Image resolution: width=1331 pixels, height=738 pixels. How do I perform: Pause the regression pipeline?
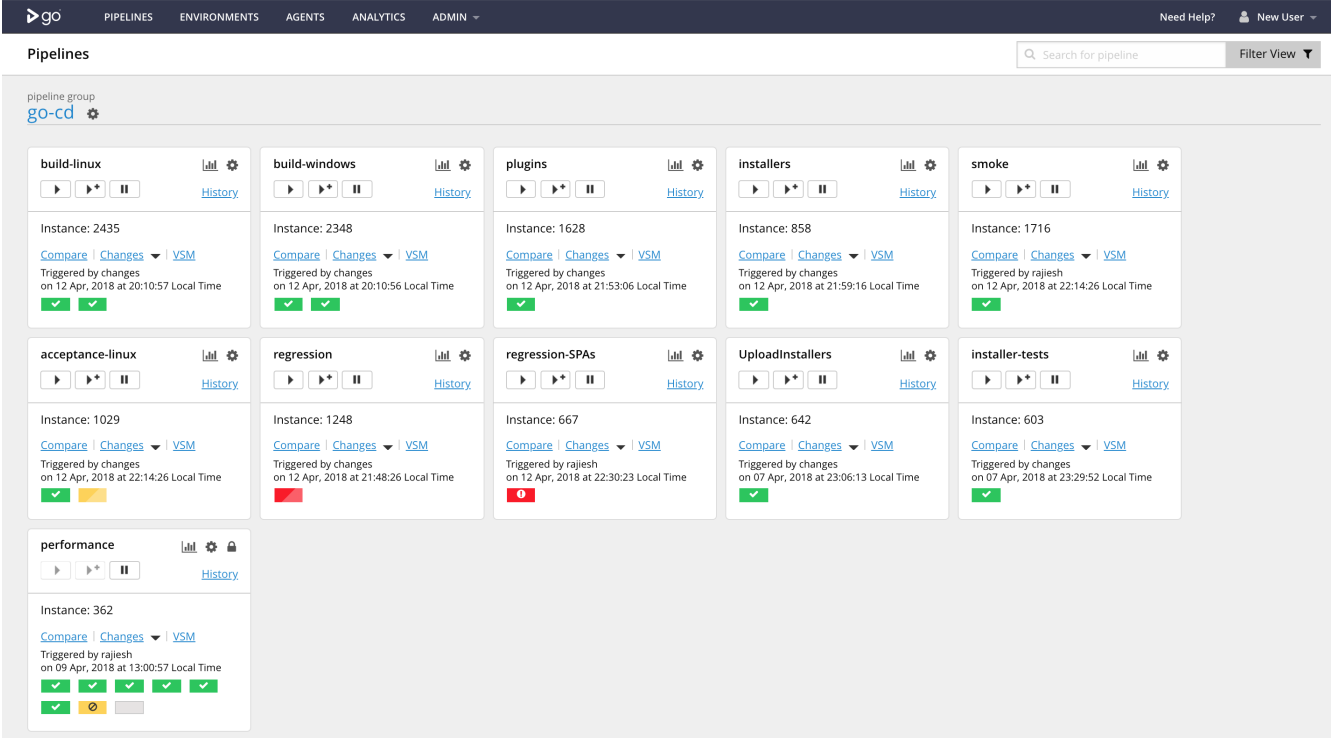click(x=357, y=380)
